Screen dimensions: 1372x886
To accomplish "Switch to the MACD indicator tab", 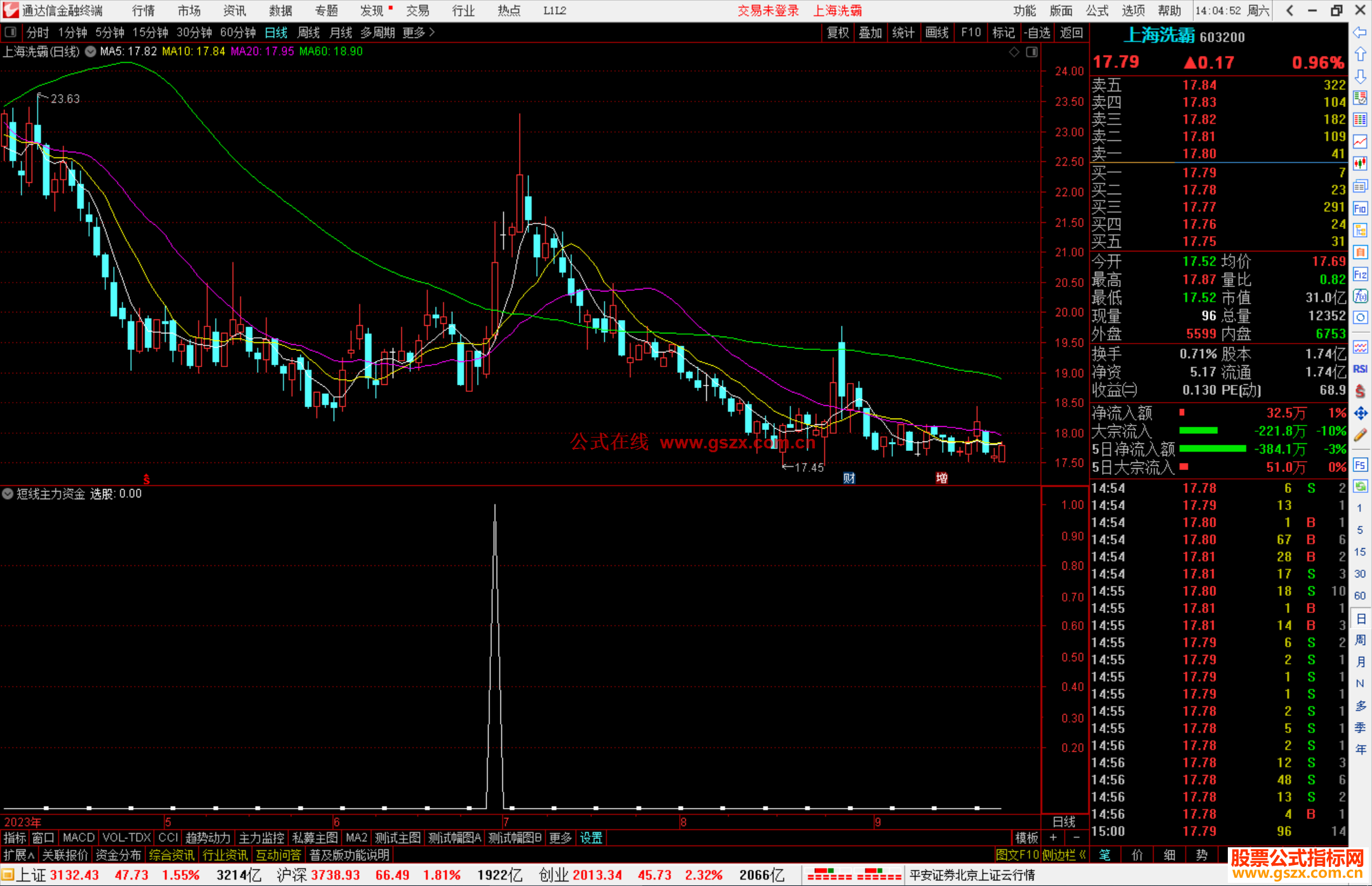I will (x=78, y=838).
